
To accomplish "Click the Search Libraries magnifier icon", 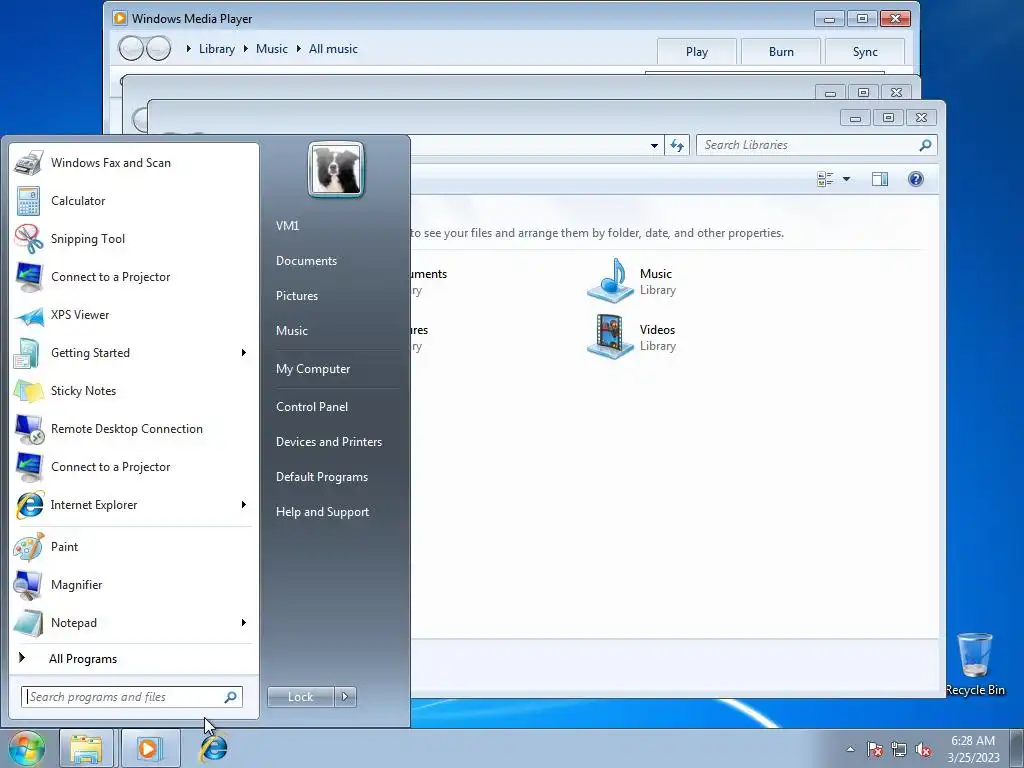I will pyautogui.click(x=925, y=145).
